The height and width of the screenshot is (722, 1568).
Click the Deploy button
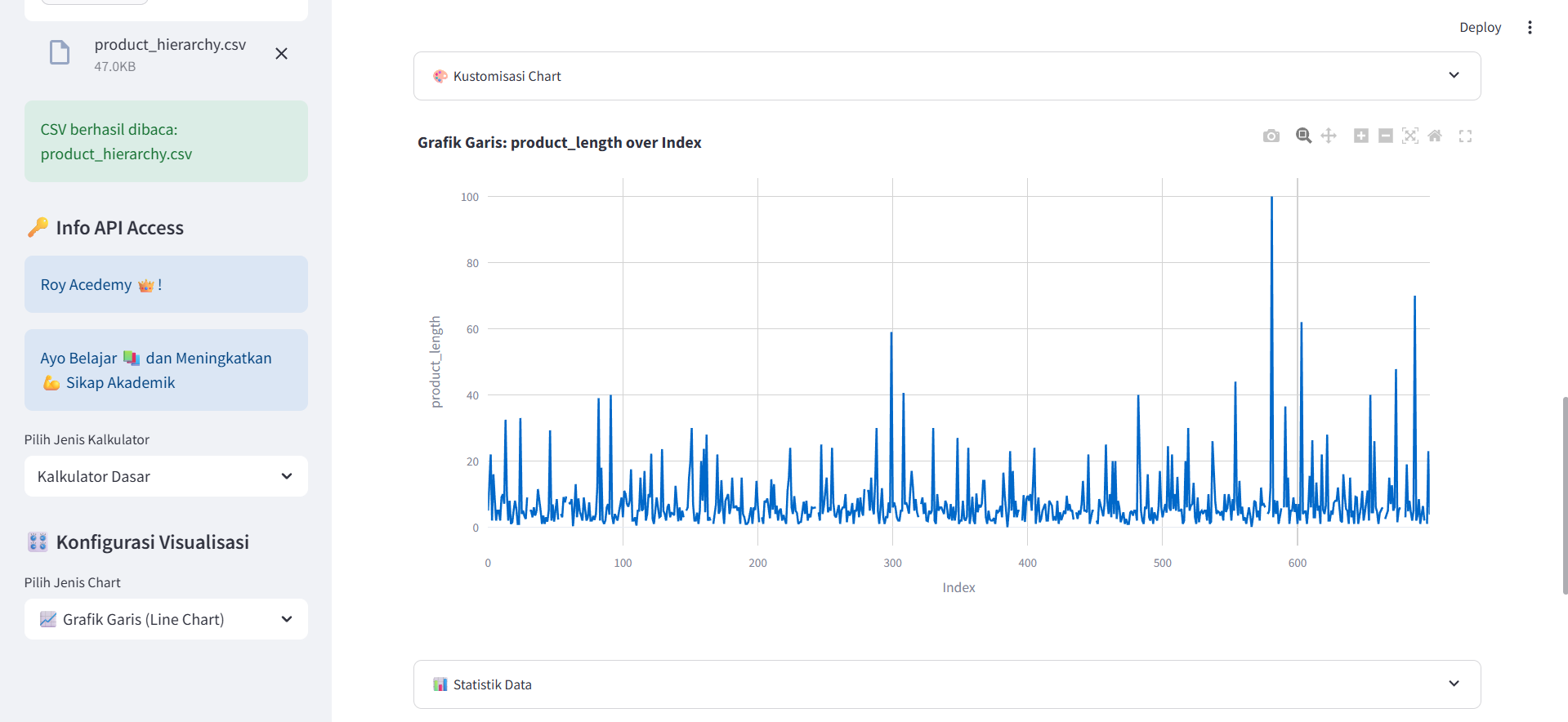tap(1480, 28)
